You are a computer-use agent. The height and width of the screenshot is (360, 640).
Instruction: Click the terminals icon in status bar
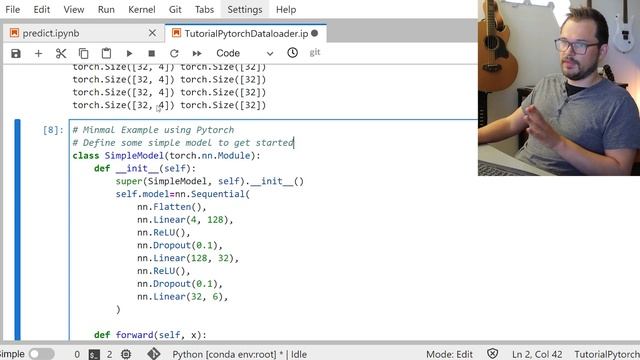(x=94, y=354)
